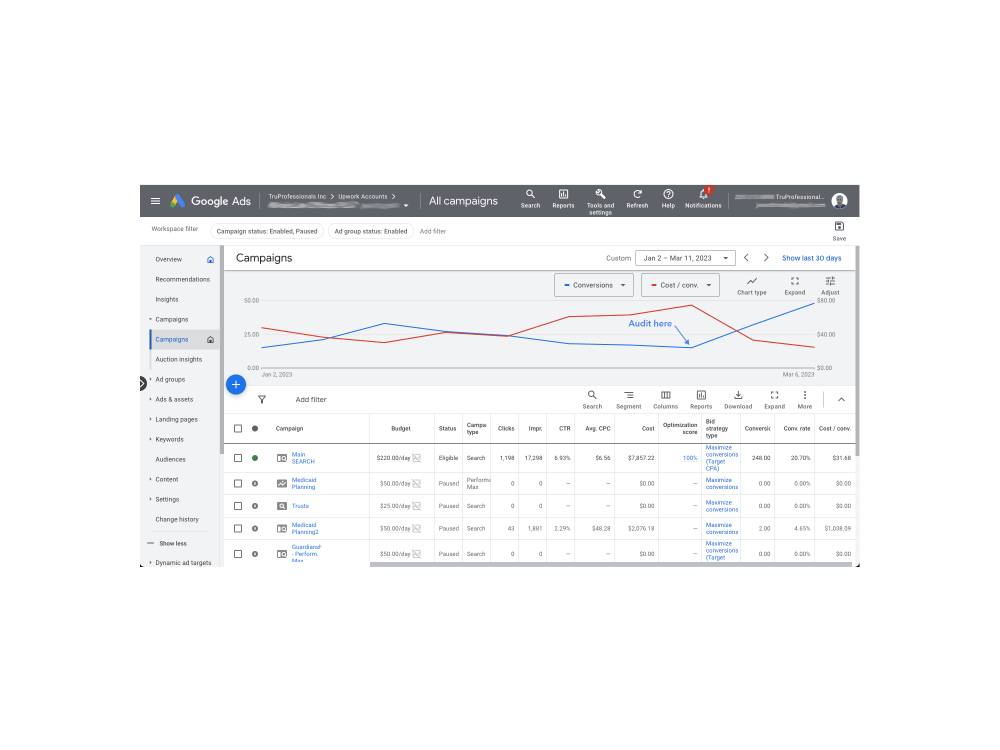Expand Ads & assets in sidebar
Image resolution: width=1000 pixels, height=750 pixels.
173,399
